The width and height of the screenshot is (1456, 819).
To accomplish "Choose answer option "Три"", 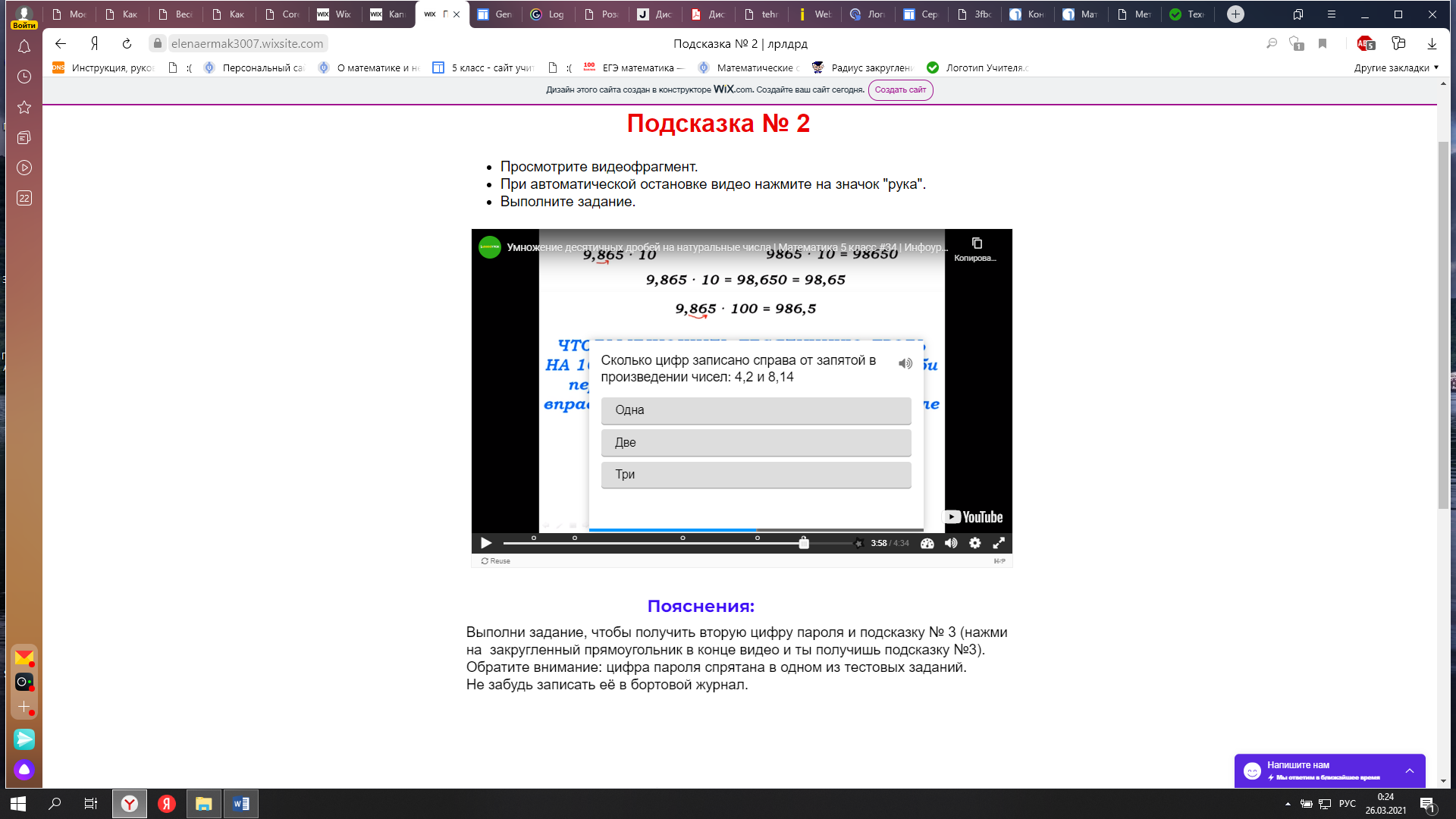I will (x=755, y=475).
